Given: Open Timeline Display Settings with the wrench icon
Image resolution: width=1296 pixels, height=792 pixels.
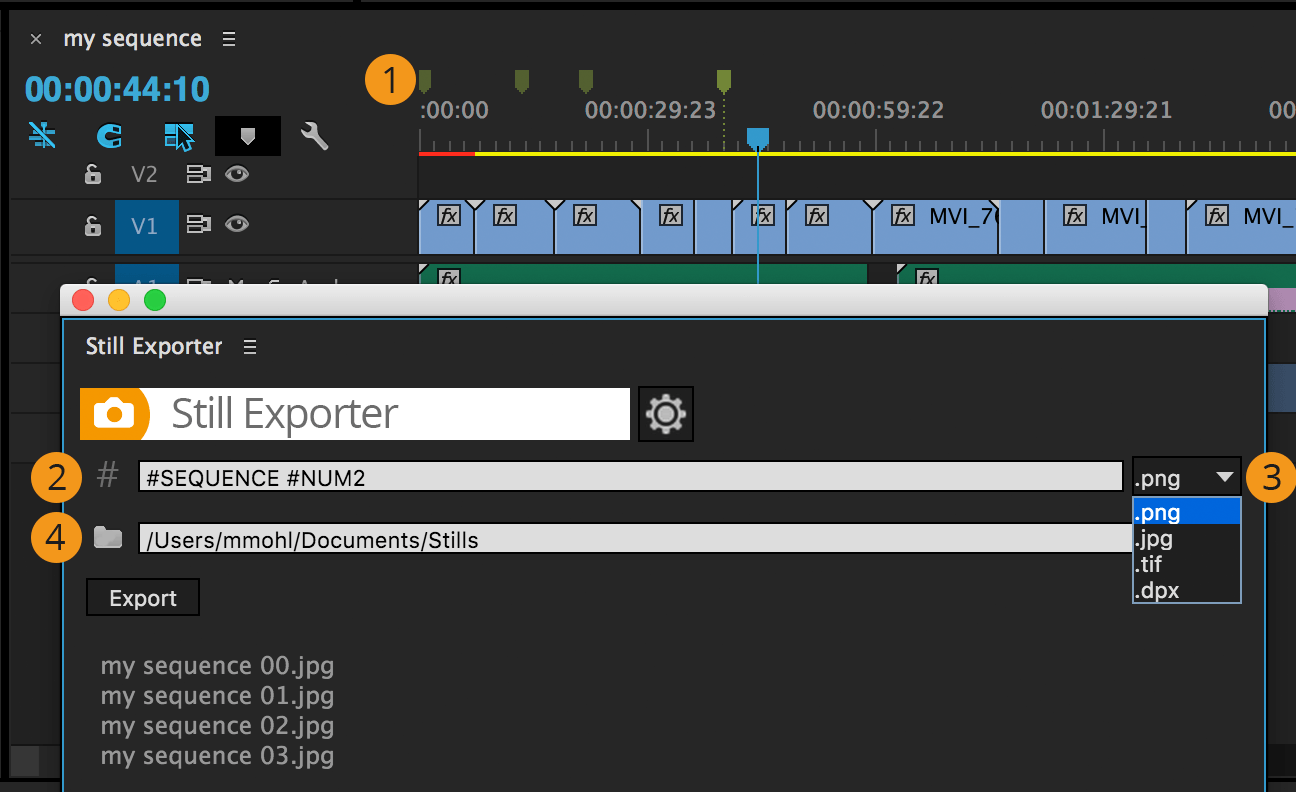Looking at the screenshot, I should tap(314, 135).
